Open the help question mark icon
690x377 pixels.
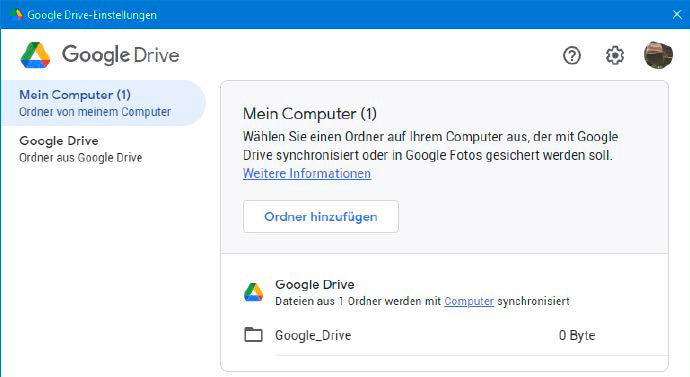[572, 55]
